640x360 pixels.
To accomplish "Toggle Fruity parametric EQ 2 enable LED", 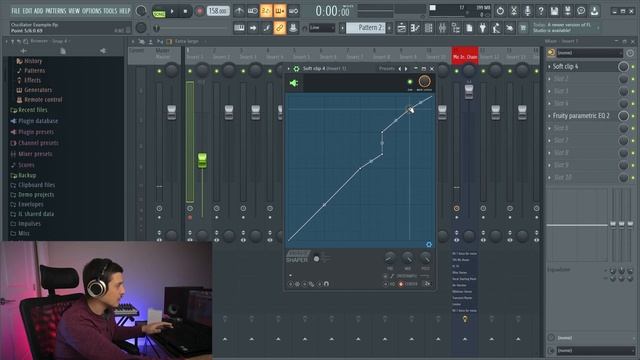I will [x=633, y=116].
